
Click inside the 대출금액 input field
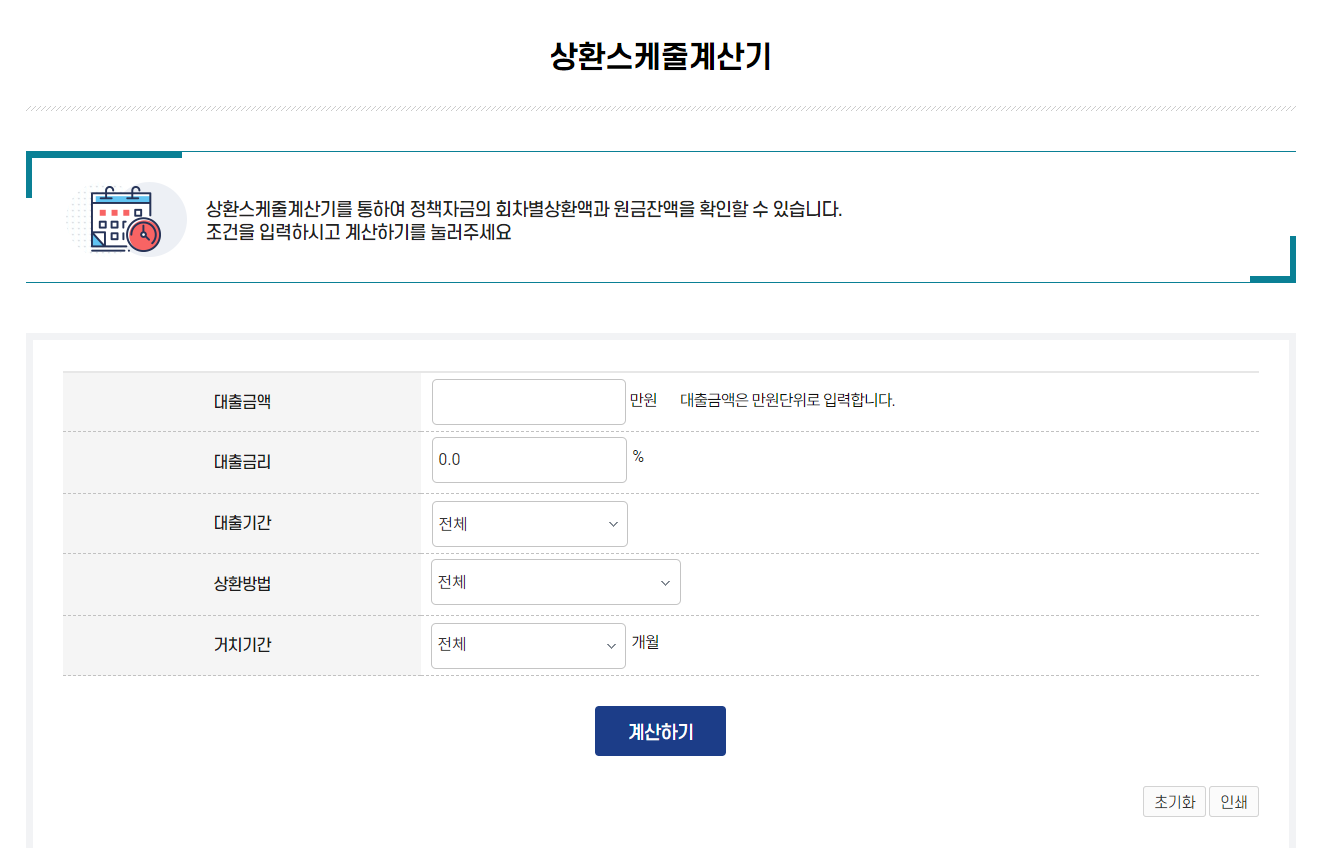coord(528,401)
